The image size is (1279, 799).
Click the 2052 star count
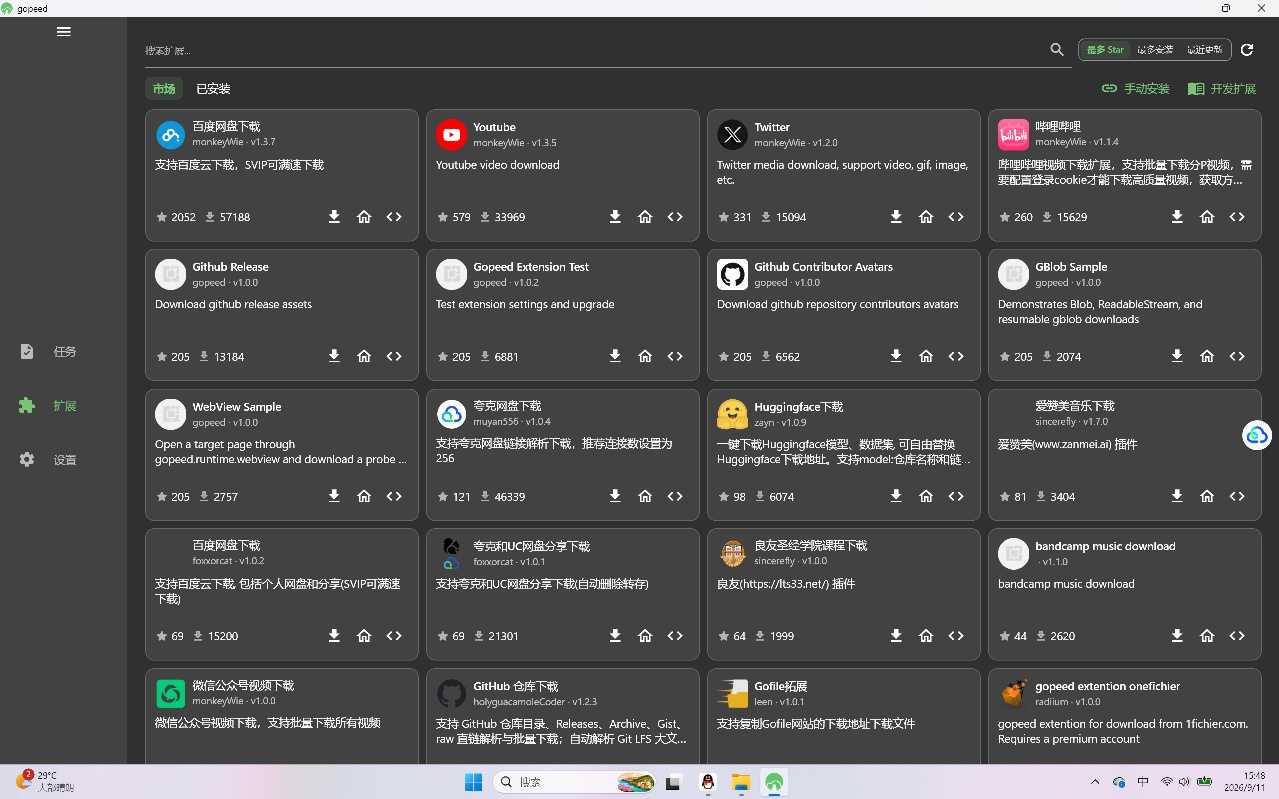[x=184, y=217]
